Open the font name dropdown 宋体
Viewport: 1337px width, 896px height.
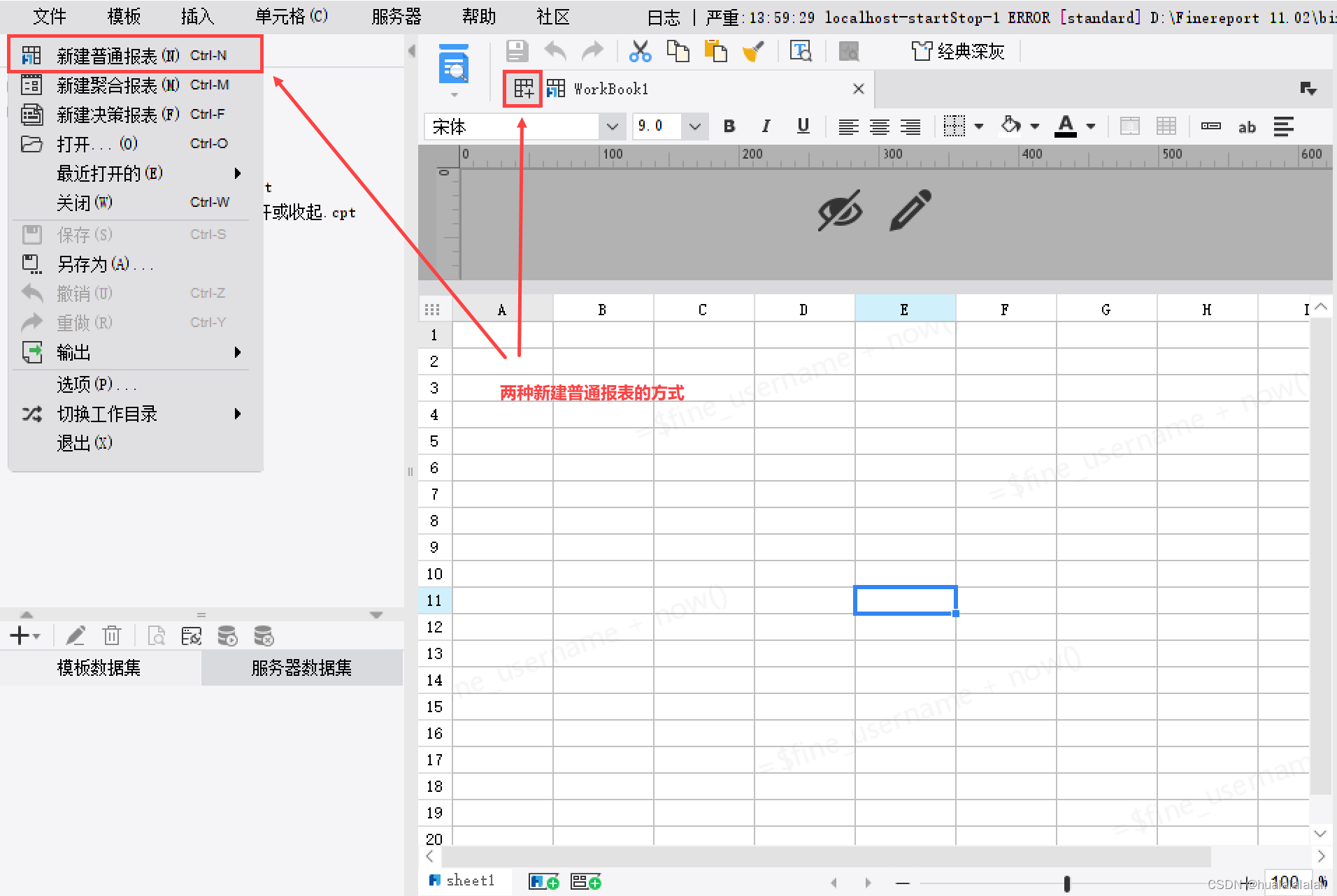613,127
